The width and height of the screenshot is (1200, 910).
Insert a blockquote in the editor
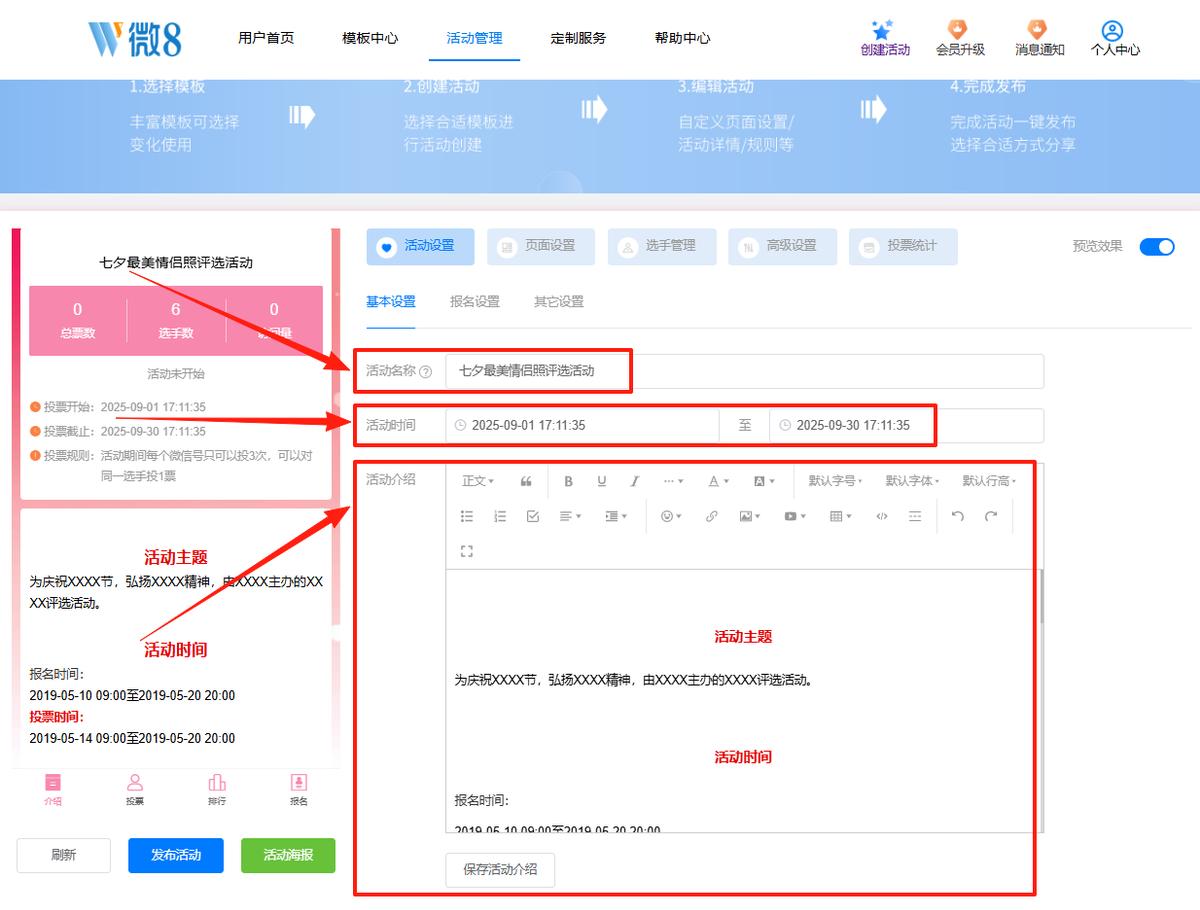click(x=526, y=481)
